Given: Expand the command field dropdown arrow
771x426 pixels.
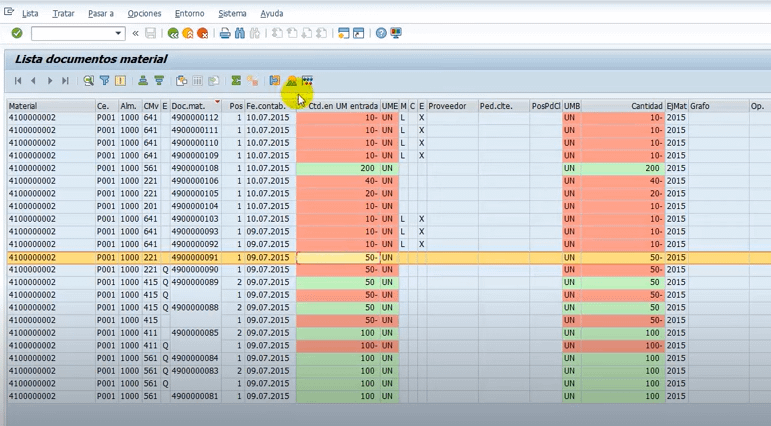Looking at the screenshot, I should 118,33.
